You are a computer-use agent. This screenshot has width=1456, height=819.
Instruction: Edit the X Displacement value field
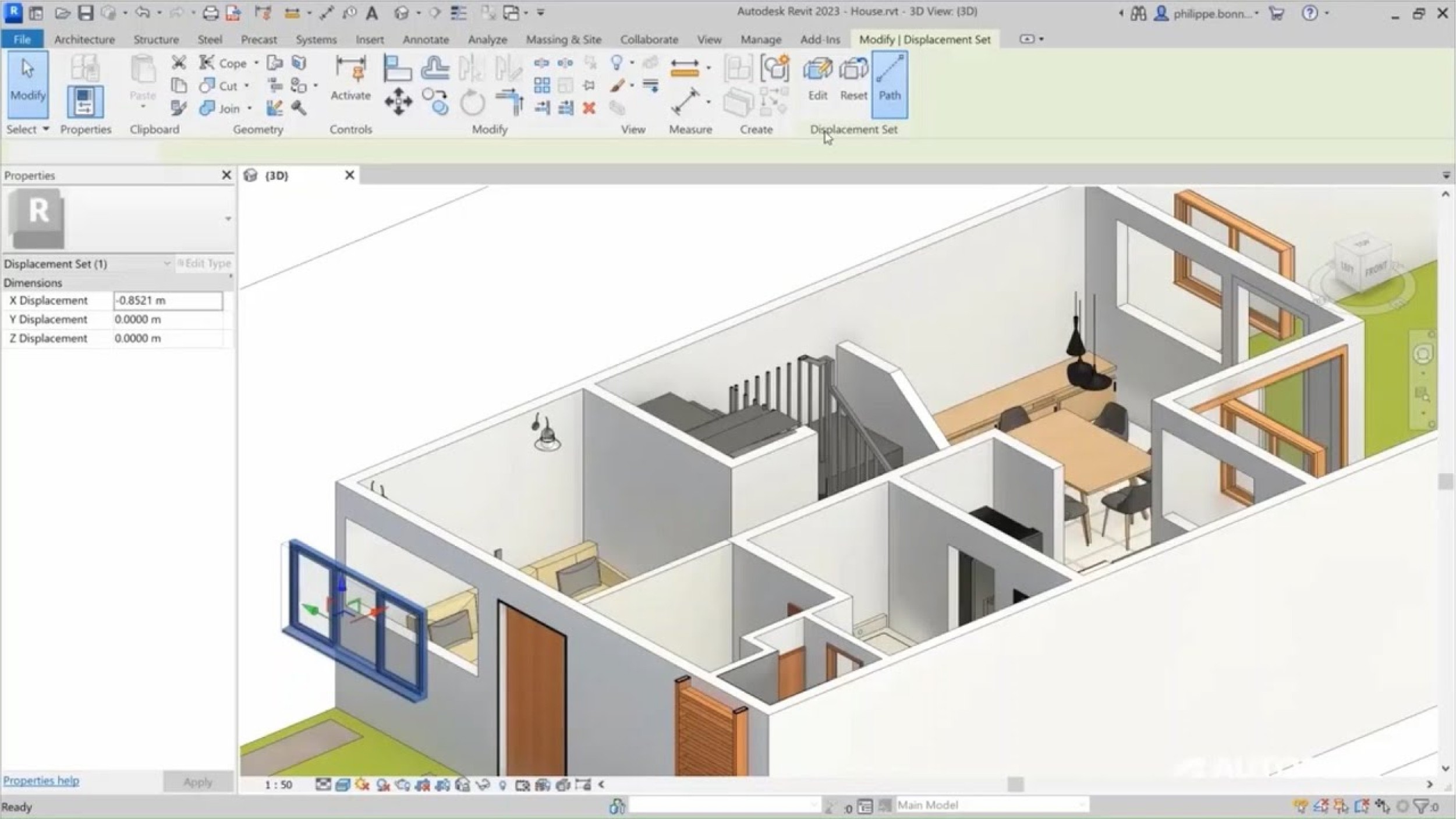tap(169, 300)
